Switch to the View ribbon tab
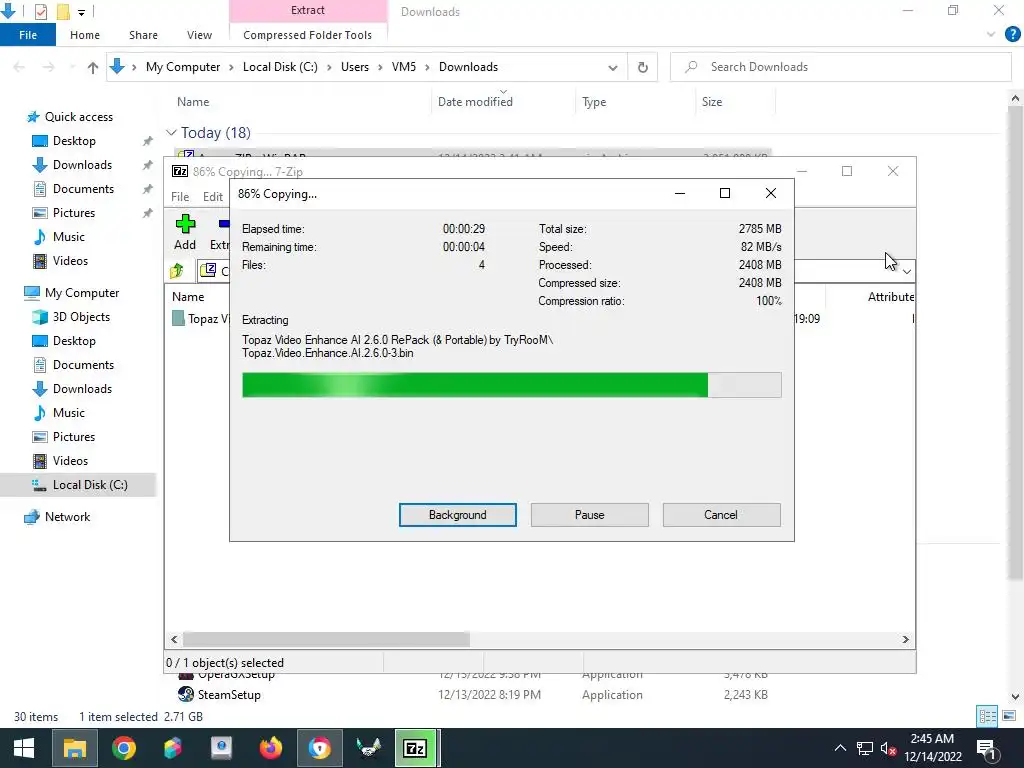This screenshot has height=768, width=1024. click(199, 35)
